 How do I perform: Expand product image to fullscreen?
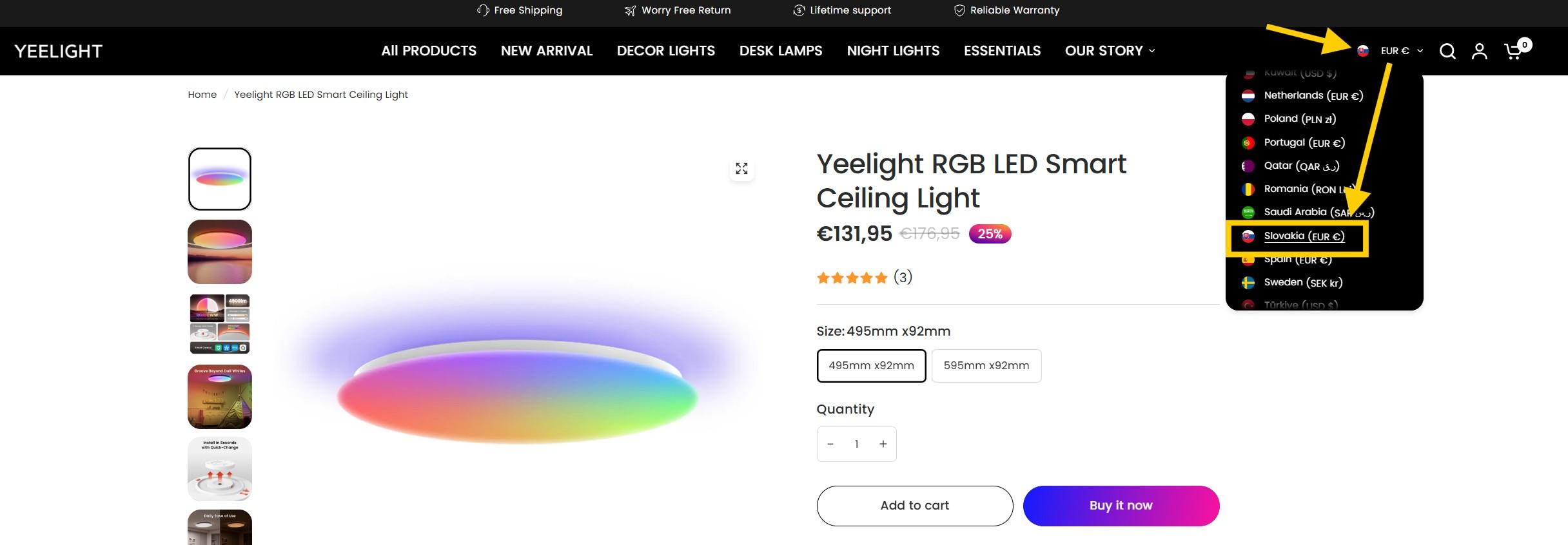pos(741,169)
